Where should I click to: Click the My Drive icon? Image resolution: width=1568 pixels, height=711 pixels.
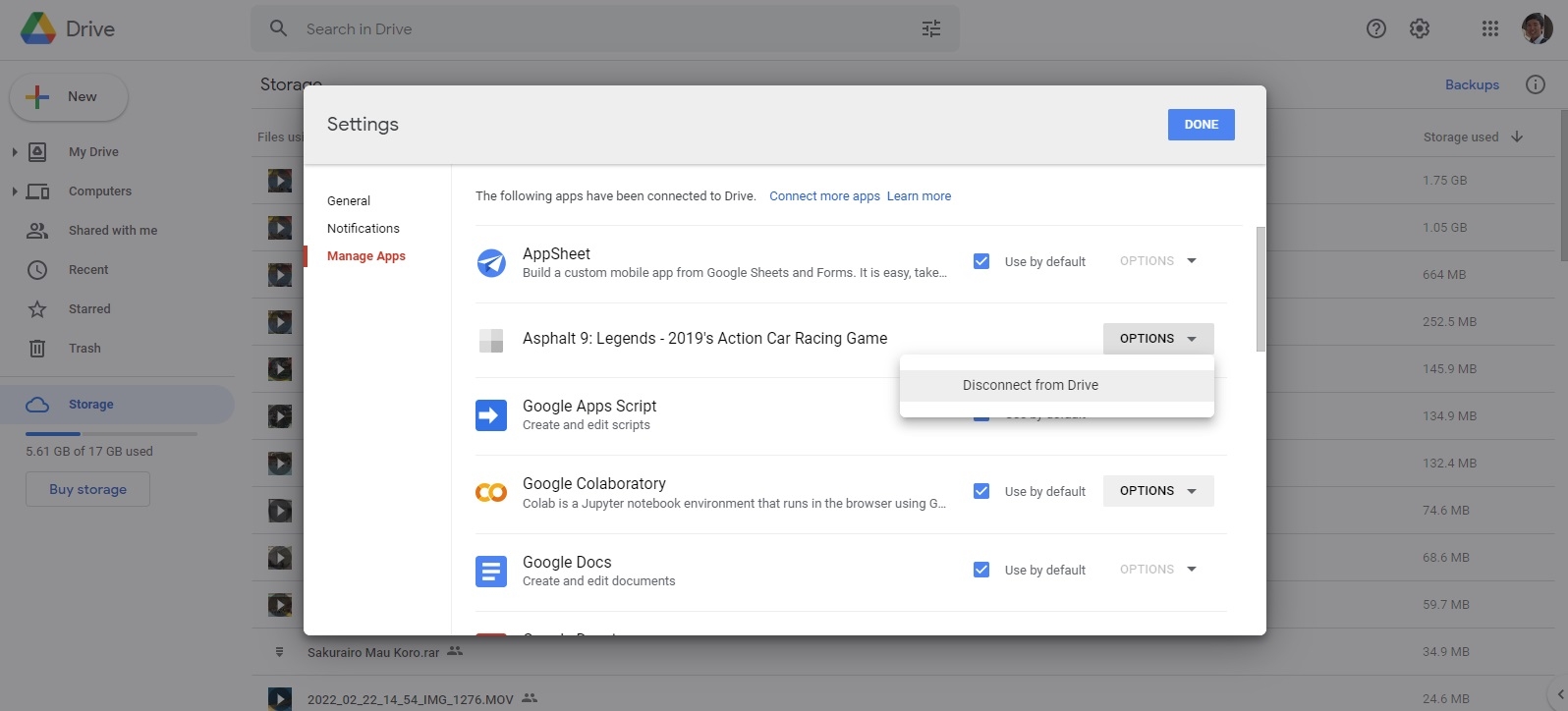(37, 152)
